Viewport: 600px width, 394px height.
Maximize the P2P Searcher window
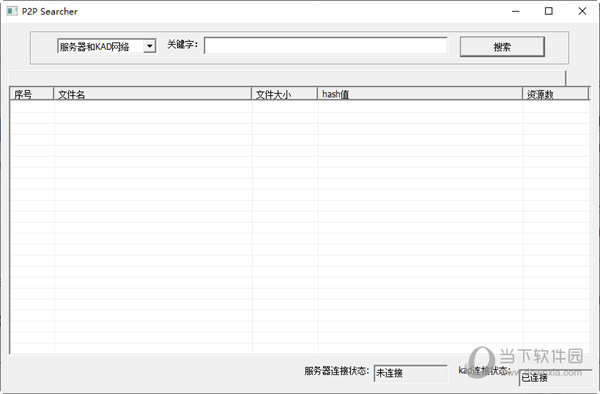pyautogui.click(x=549, y=11)
